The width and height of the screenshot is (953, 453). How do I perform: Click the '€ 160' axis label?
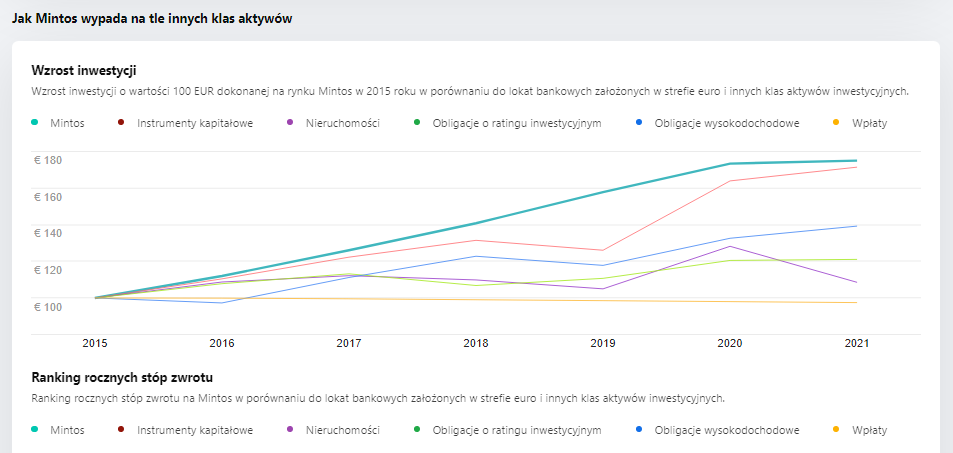pyautogui.click(x=49, y=196)
